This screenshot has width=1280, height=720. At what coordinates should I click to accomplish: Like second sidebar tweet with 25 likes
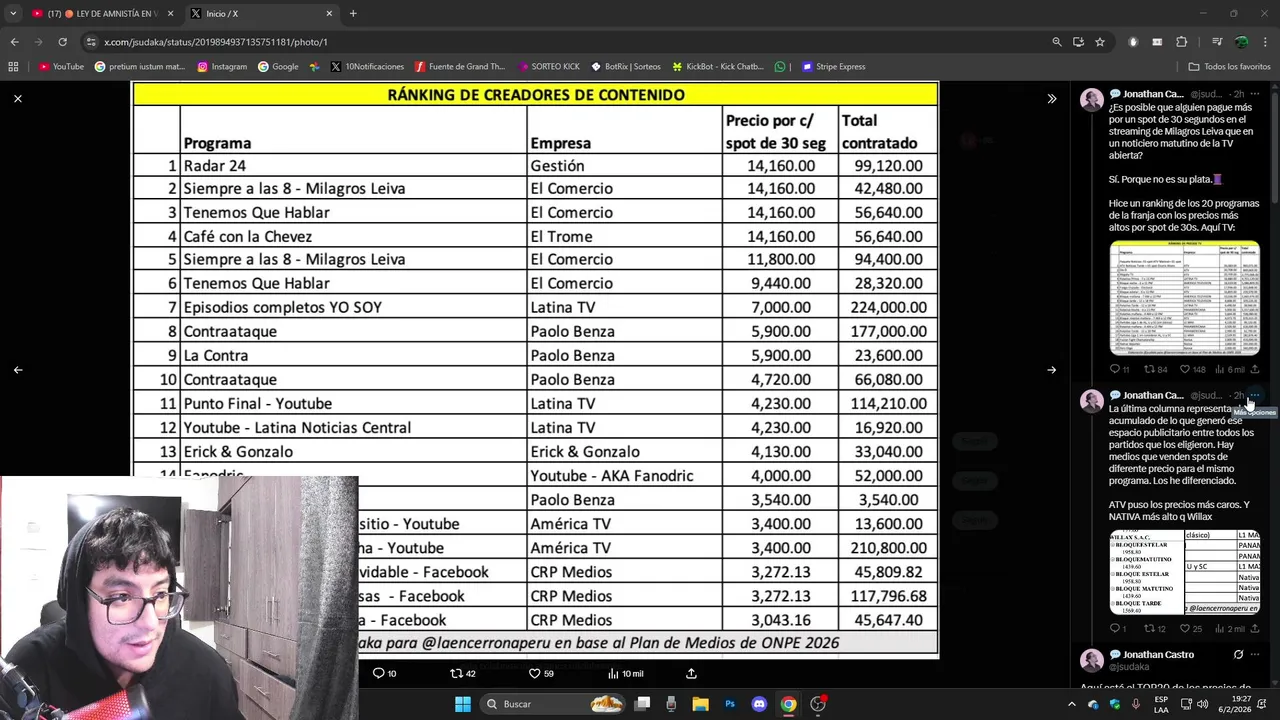[x=1191, y=628]
